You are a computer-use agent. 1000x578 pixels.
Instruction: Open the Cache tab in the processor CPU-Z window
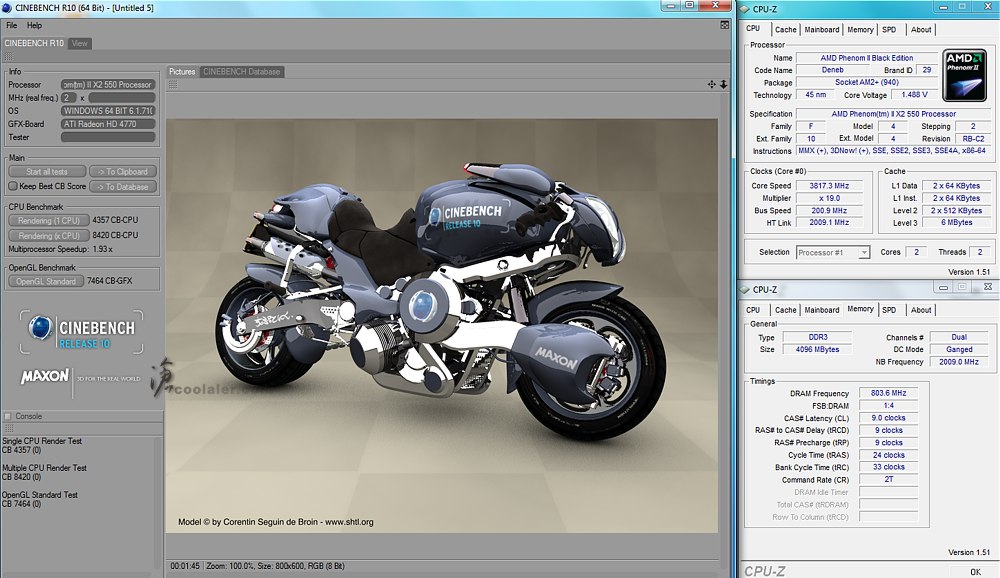click(x=786, y=29)
